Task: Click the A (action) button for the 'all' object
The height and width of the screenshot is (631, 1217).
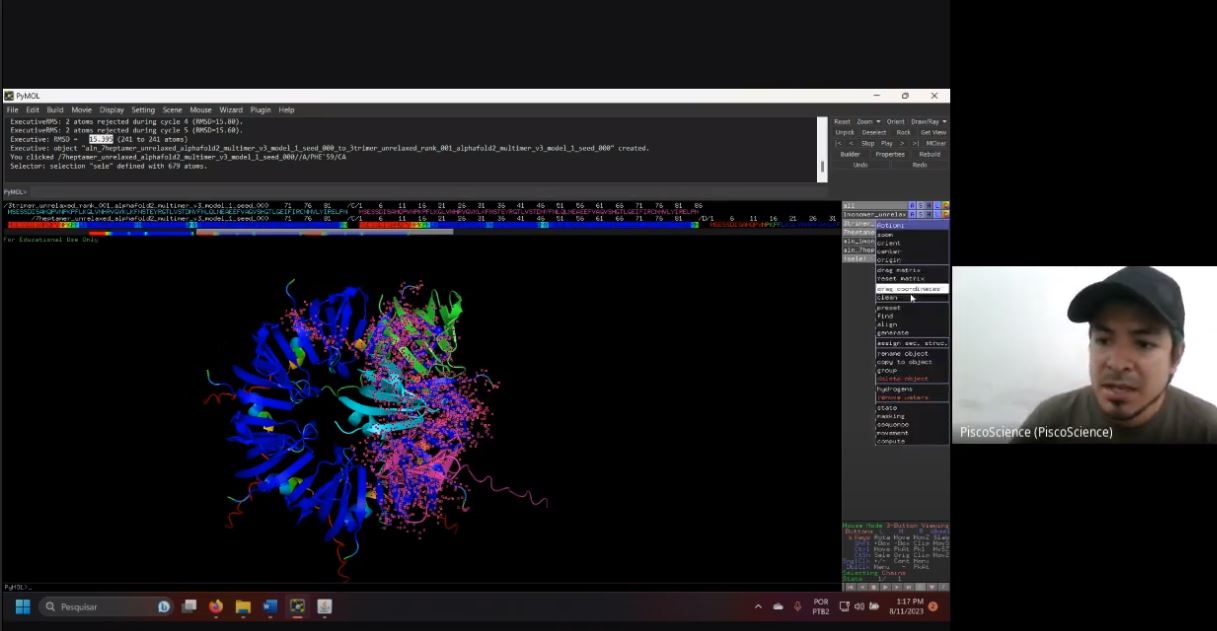Action: (x=914, y=205)
